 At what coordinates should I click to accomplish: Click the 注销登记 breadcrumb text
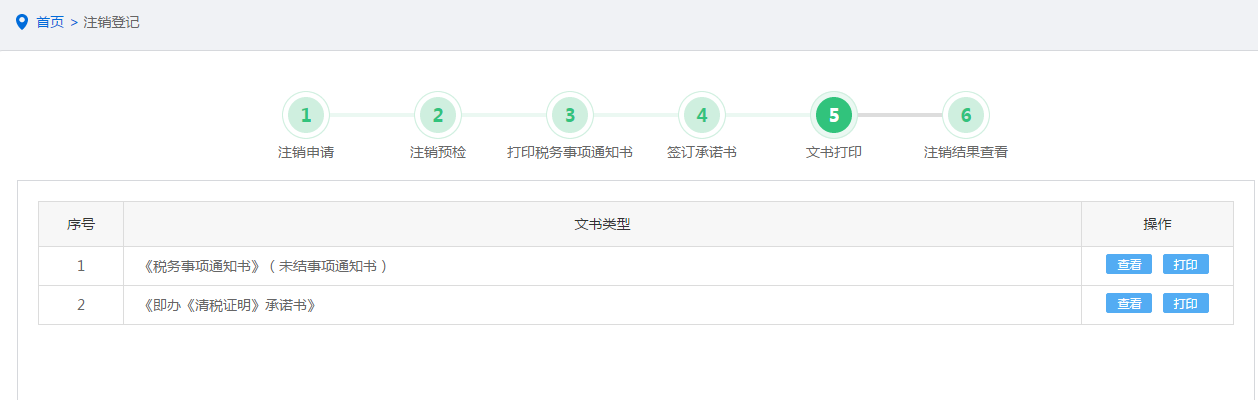[112, 22]
